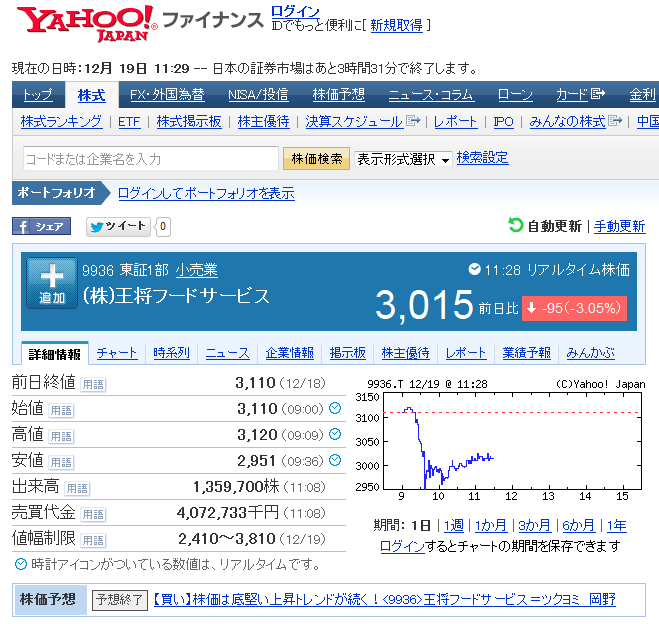Image resolution: width=659 pixels, height=624 pixels.
Task: Open the ETF sub-menu link
Action: click(129, 122)
